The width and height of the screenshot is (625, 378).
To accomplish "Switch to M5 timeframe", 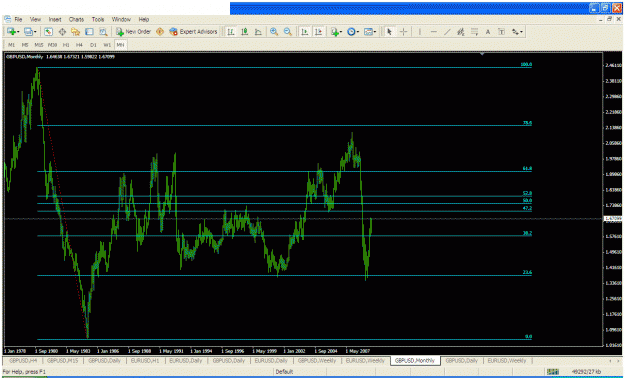I will (x=25, y=45).
